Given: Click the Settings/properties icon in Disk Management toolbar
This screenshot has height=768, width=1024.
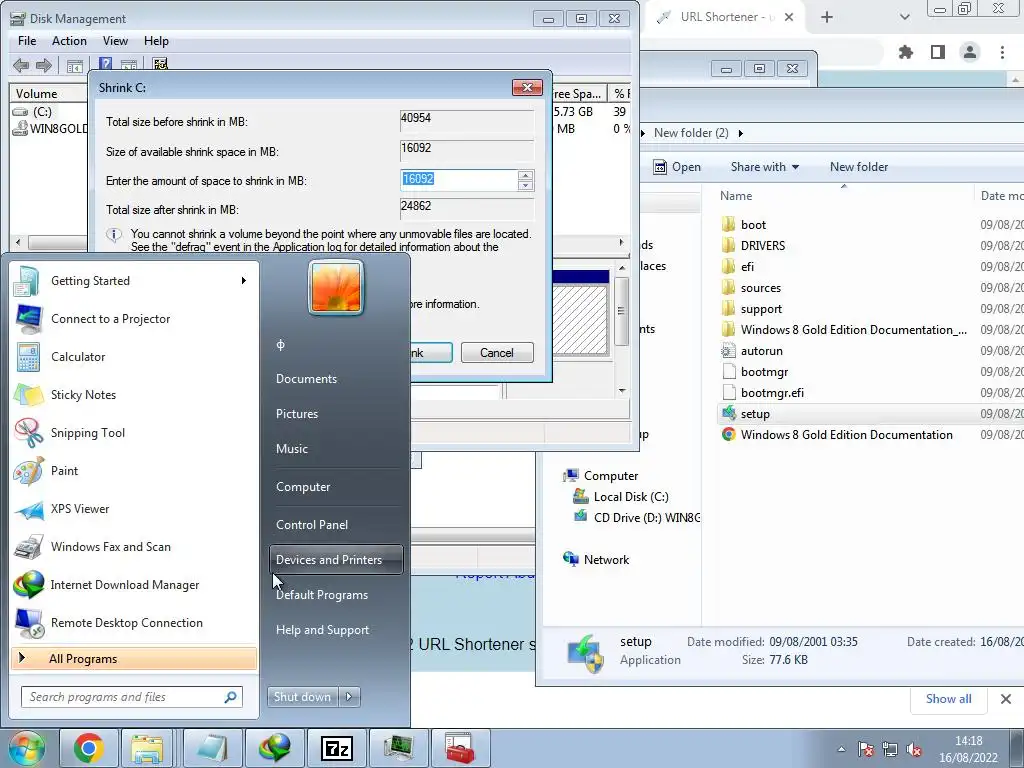Looking at the screenshot, I should 160,64.
